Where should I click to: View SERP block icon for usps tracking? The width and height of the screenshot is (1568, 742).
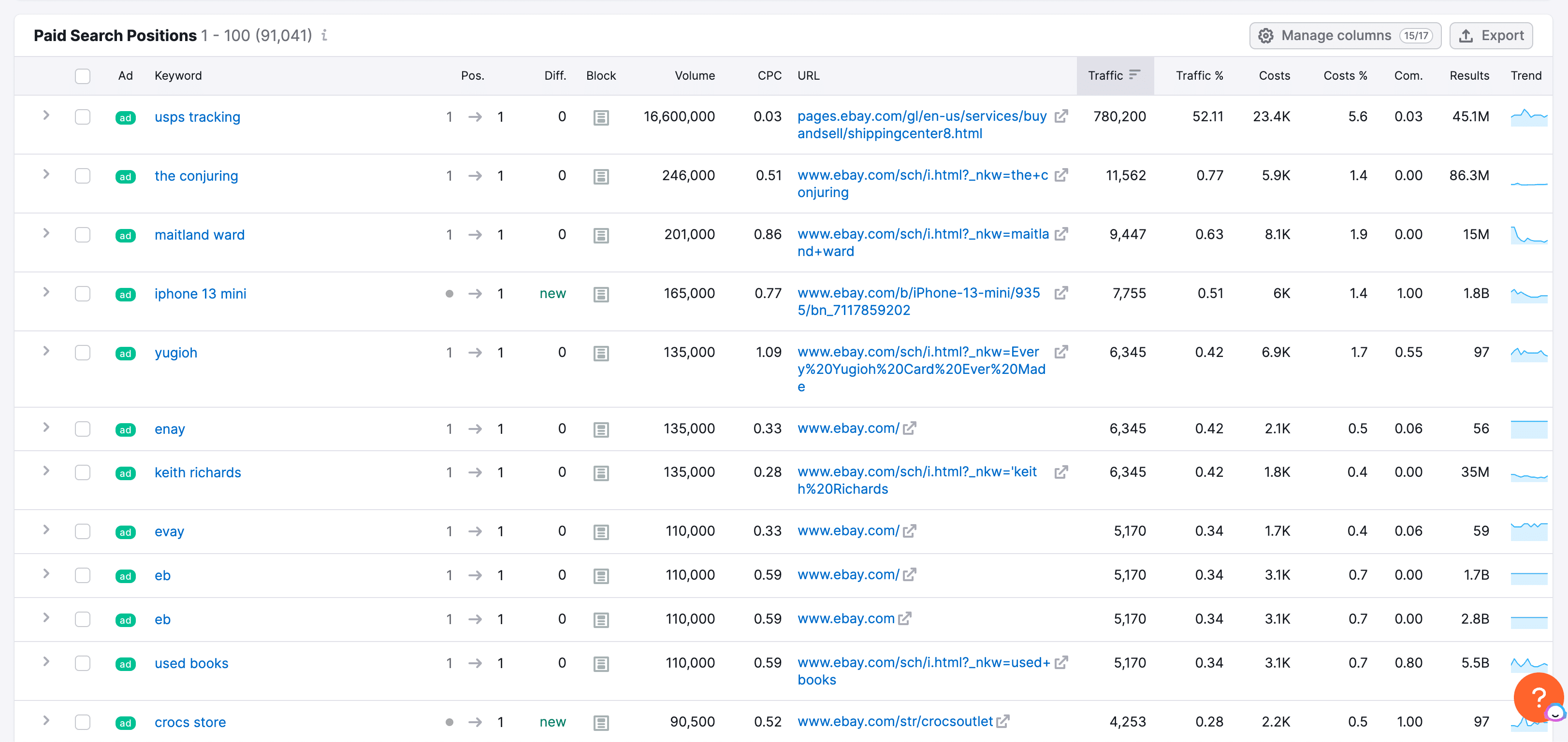tap(601, 117)
